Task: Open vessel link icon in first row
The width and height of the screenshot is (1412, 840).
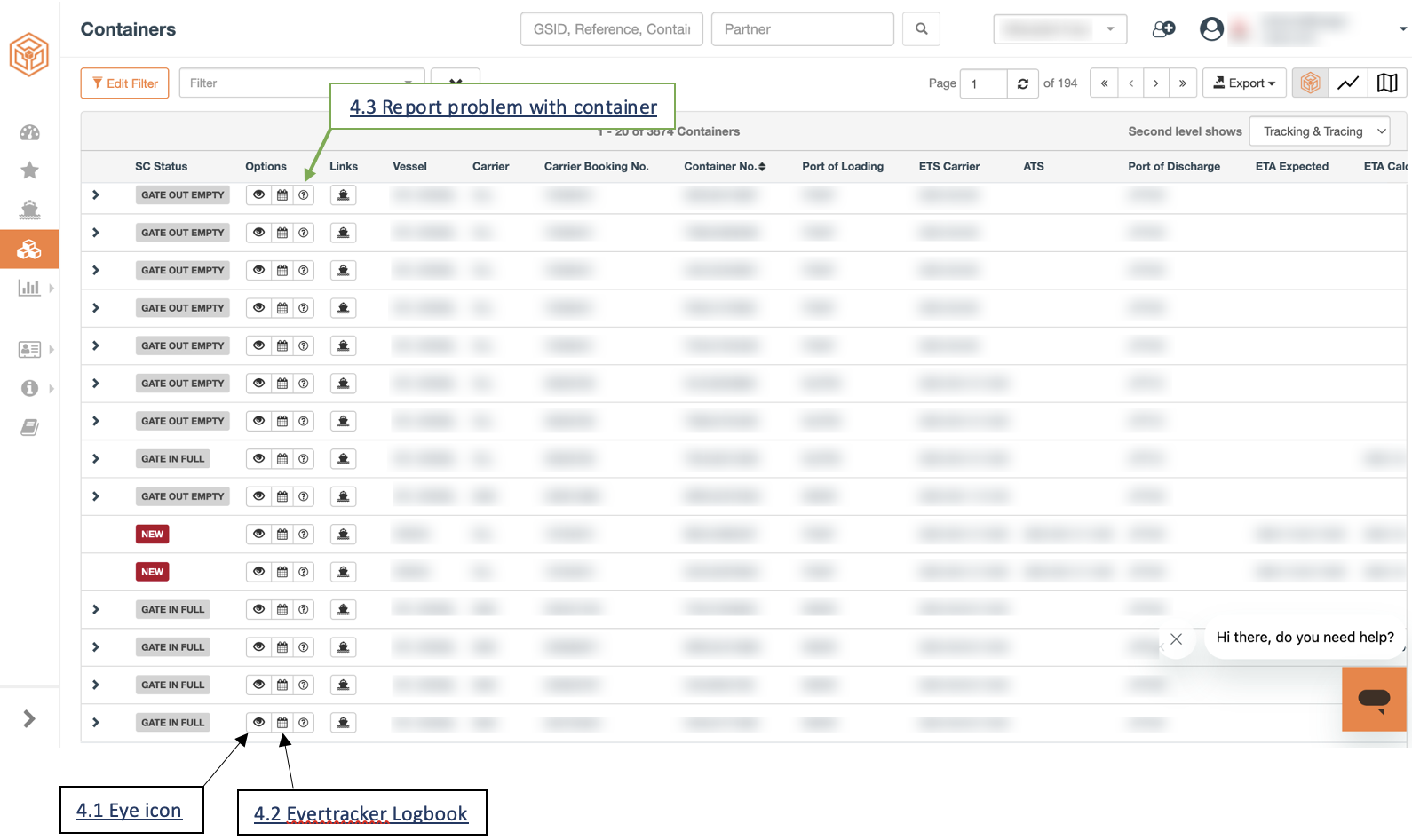Action: tap(343, 195)
